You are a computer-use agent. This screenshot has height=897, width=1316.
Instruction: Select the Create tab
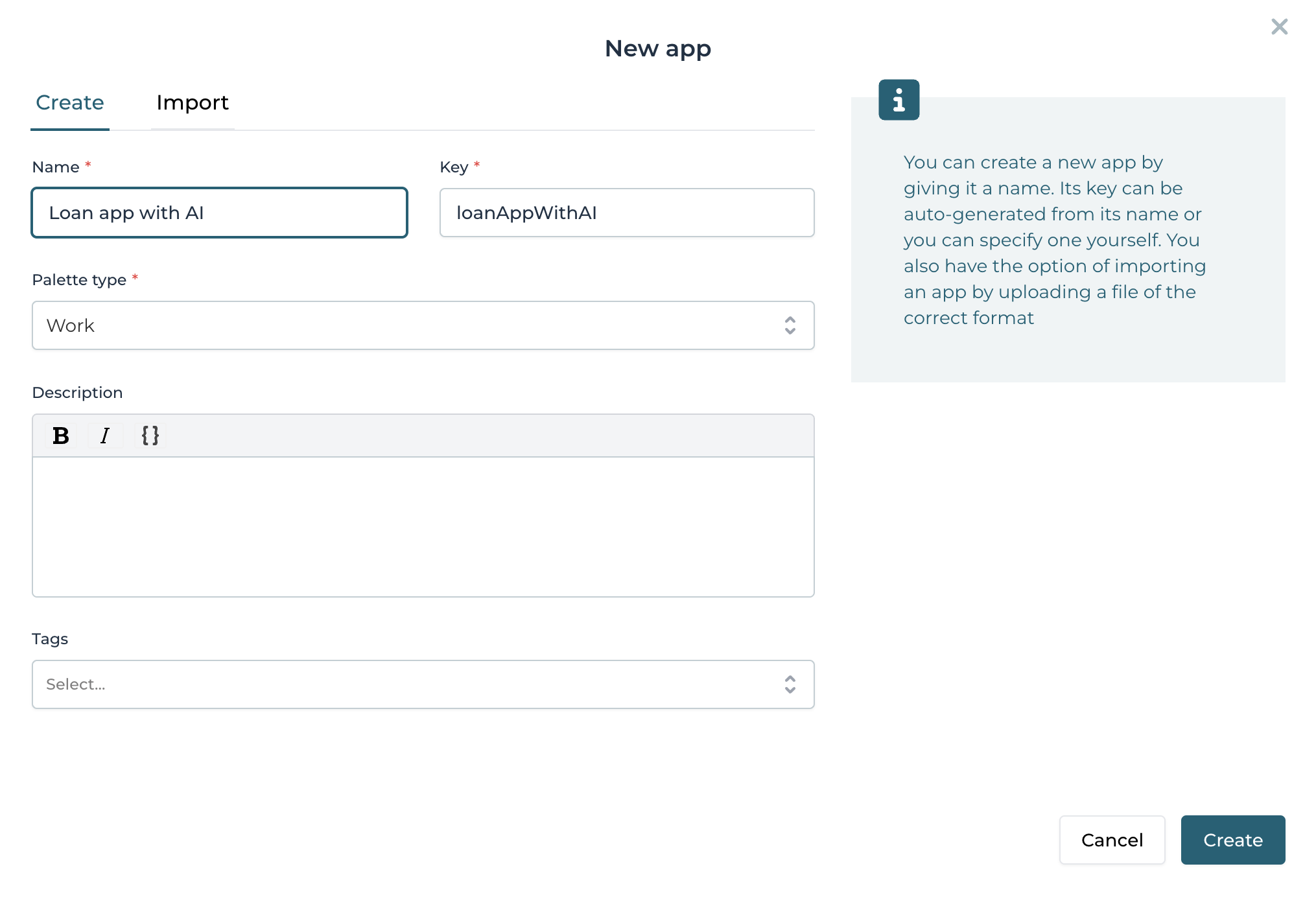69,102
